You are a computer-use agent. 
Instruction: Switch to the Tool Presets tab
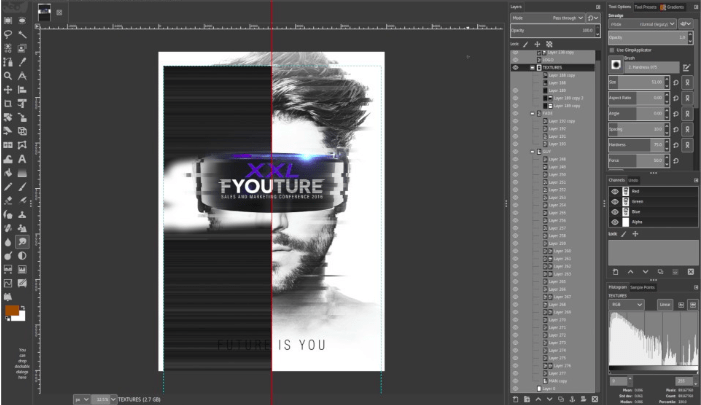point(645,7)
